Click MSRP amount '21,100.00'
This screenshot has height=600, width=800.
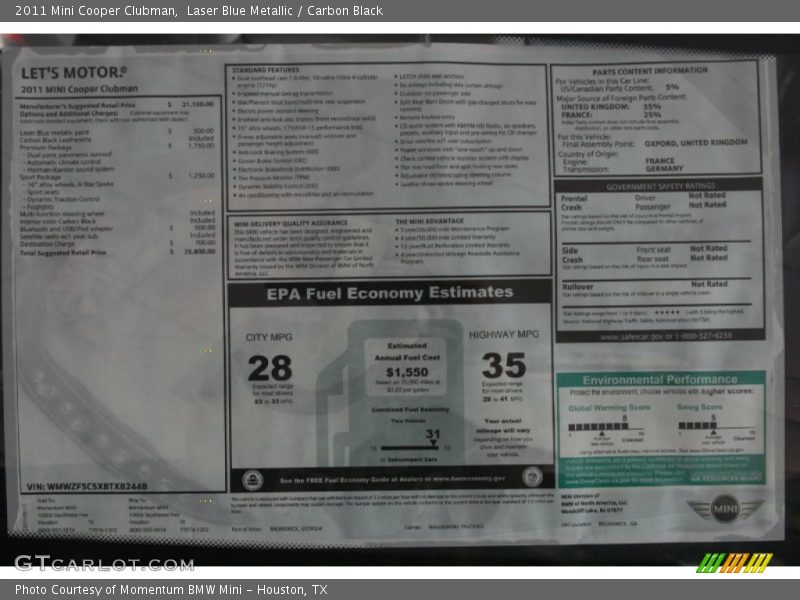pos(198,104)
